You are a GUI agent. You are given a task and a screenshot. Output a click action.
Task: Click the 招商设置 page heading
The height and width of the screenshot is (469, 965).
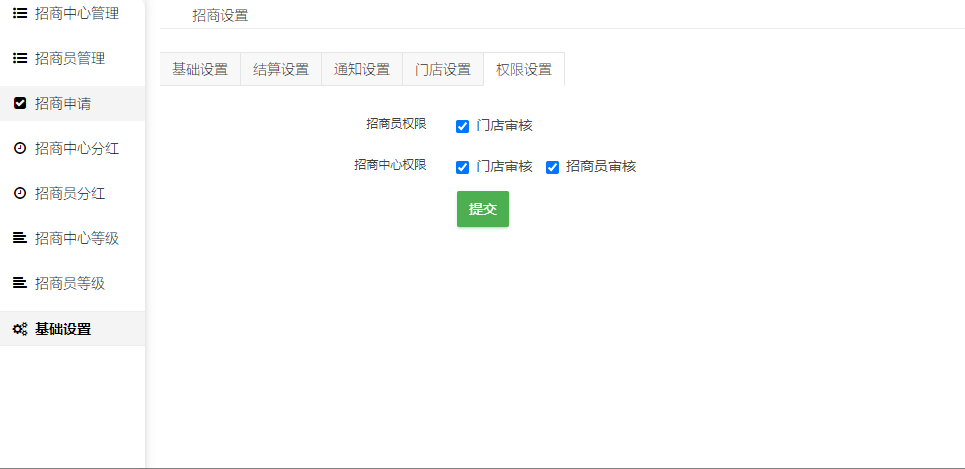220,15
